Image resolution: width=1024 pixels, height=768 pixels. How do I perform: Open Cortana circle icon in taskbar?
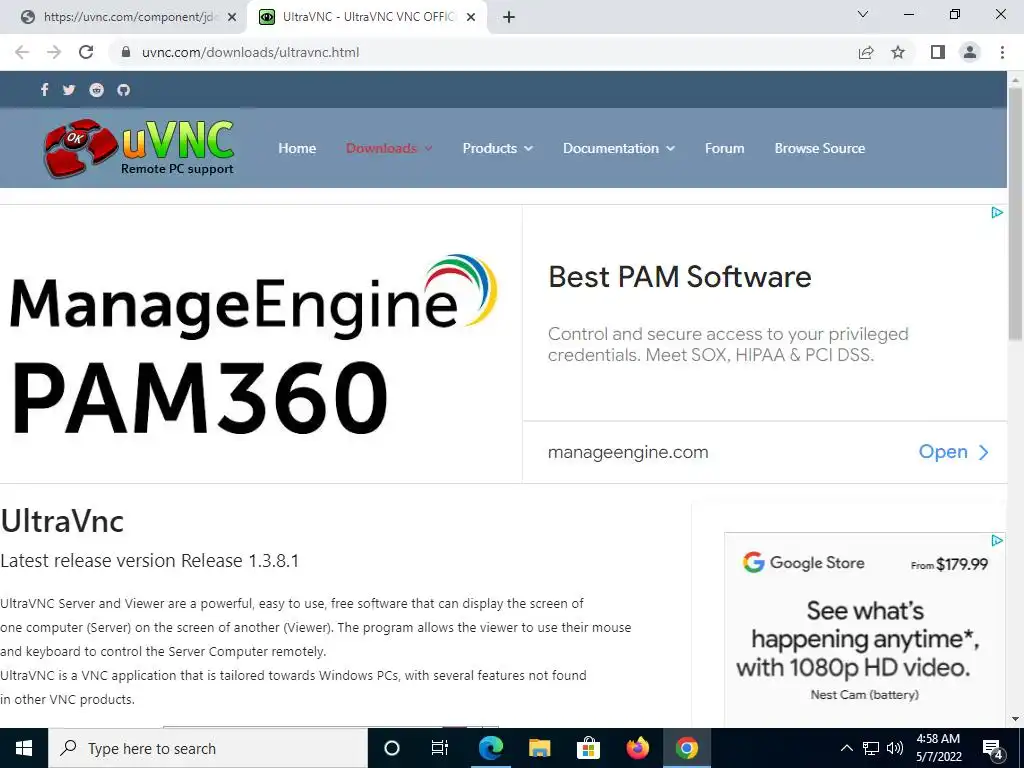point(392,748)
